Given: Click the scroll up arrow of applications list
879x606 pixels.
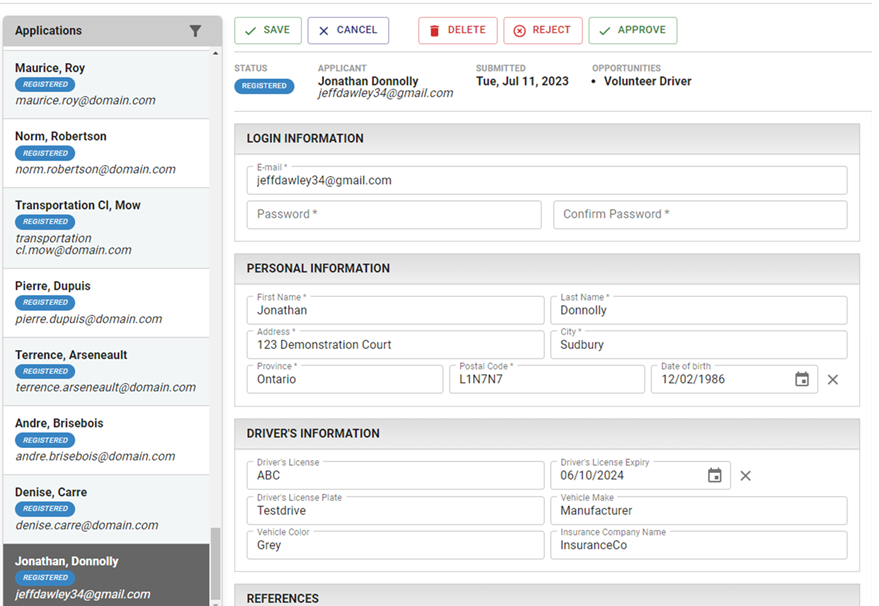Looking at the screenshot, I should click(216, 54).
